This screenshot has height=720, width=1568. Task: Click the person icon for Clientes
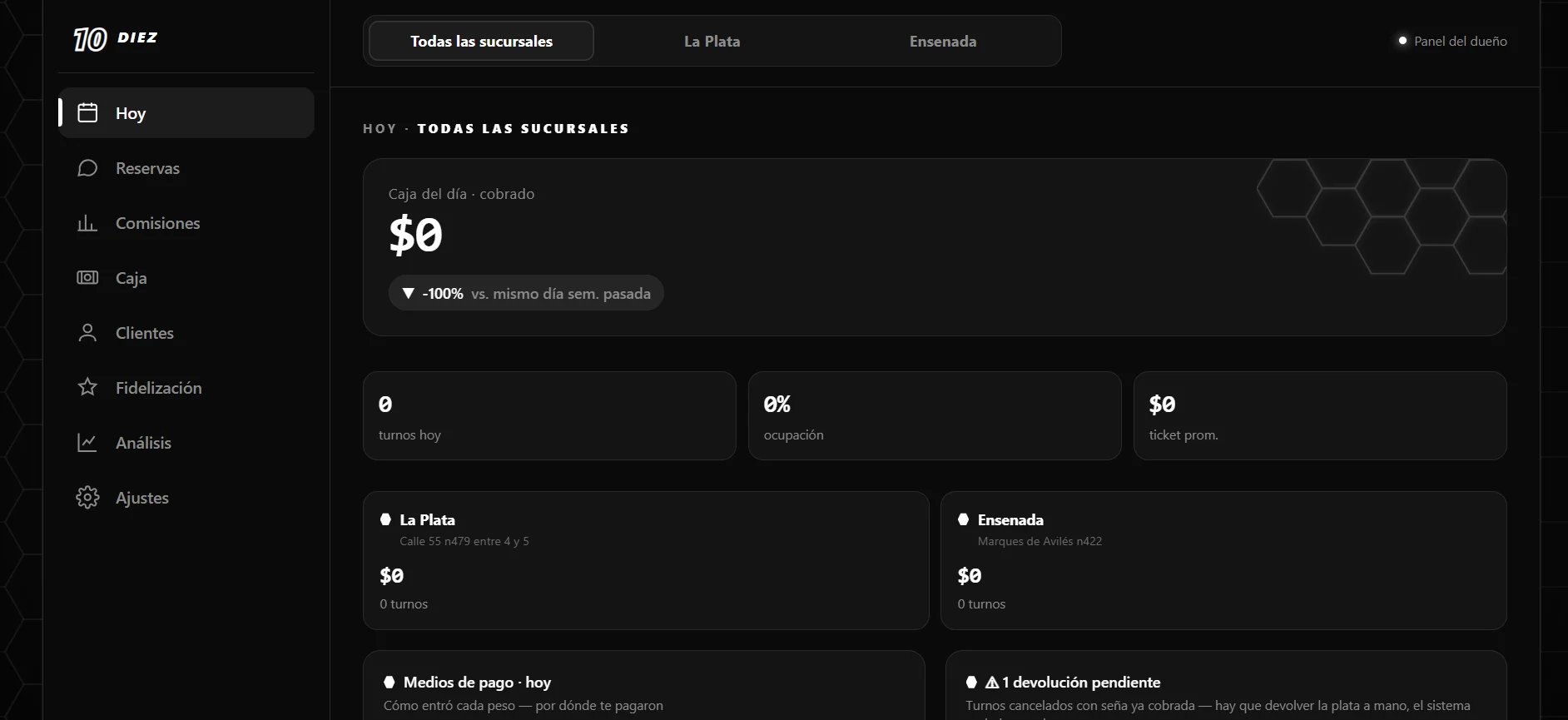[87, 333]
